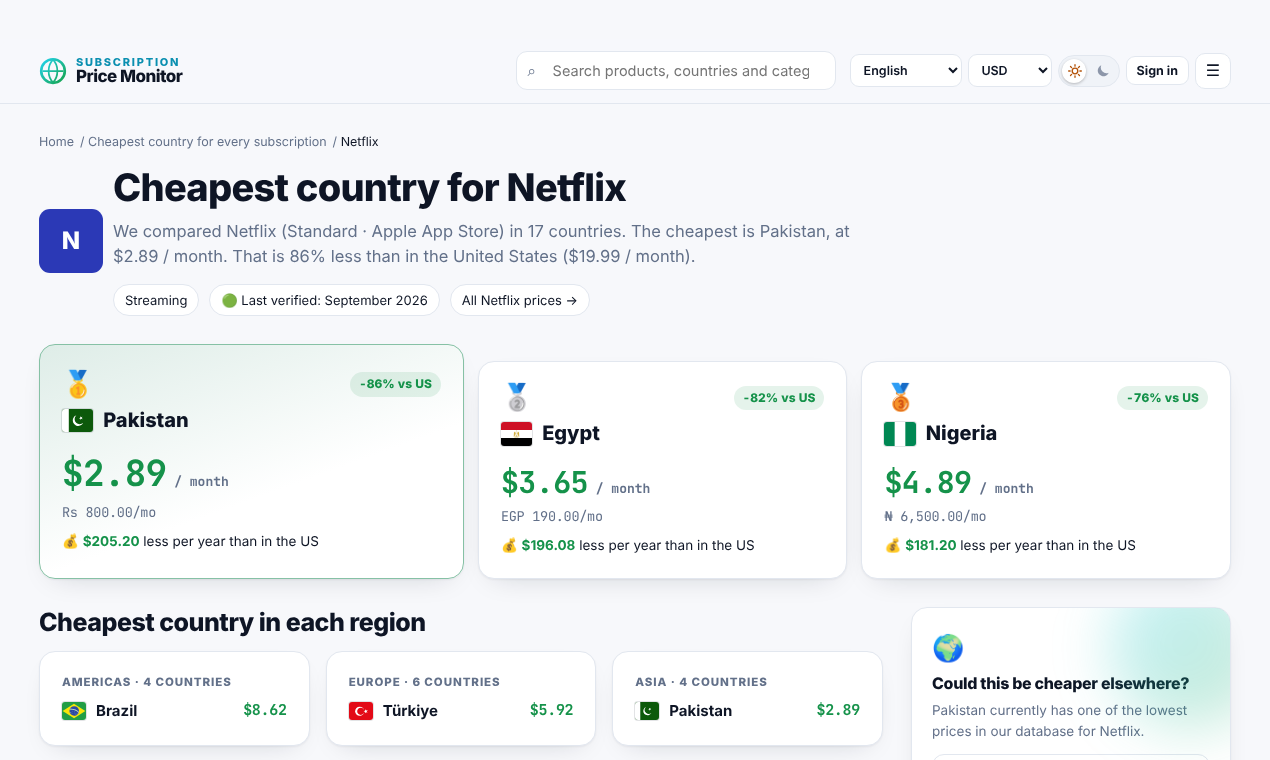Click the -86% vs US badge
The image size is (1270, 760).
[x=395, y=384]
